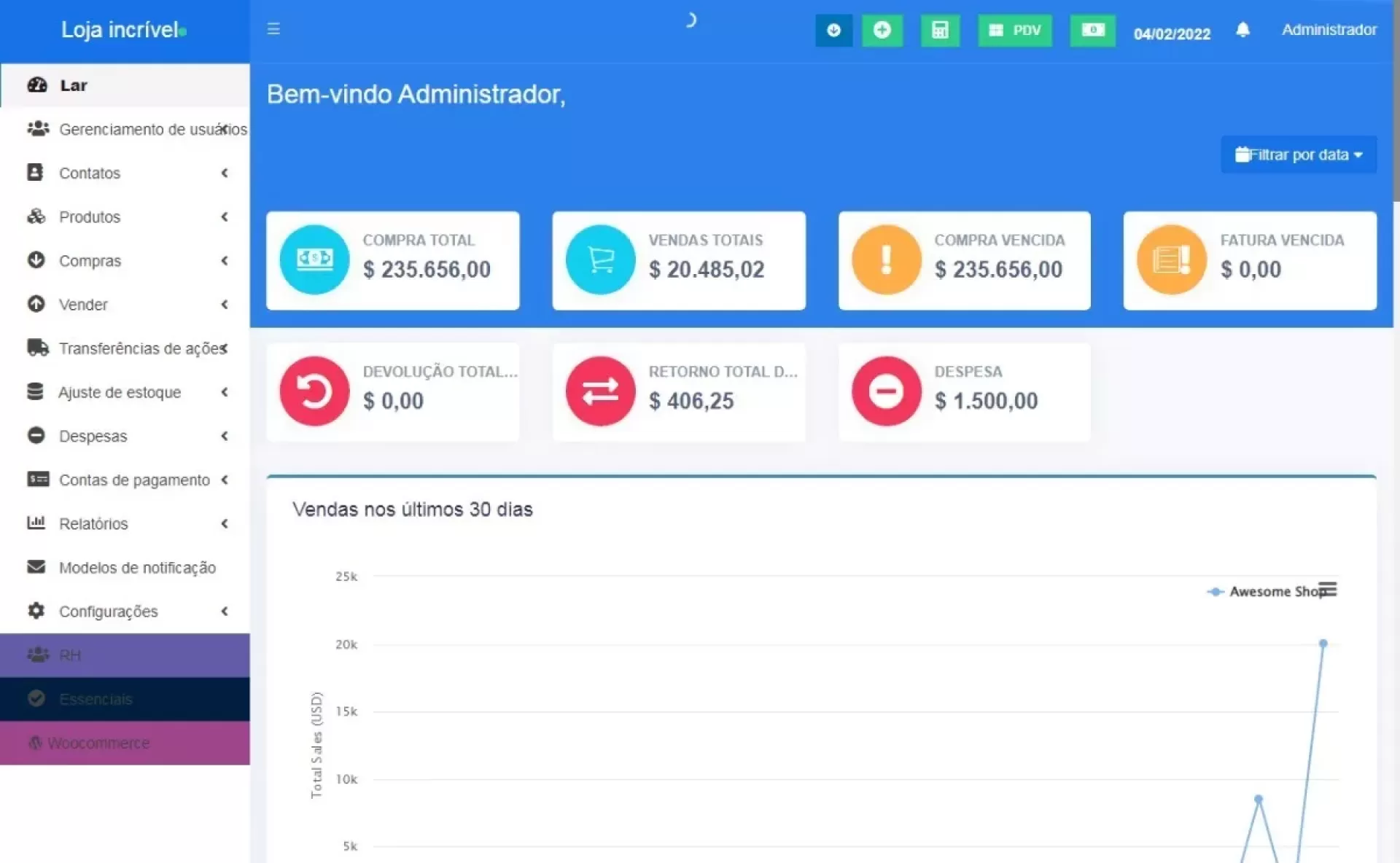
Task: Click the Vendas Totais shopping cart icon
Action: 600,259
